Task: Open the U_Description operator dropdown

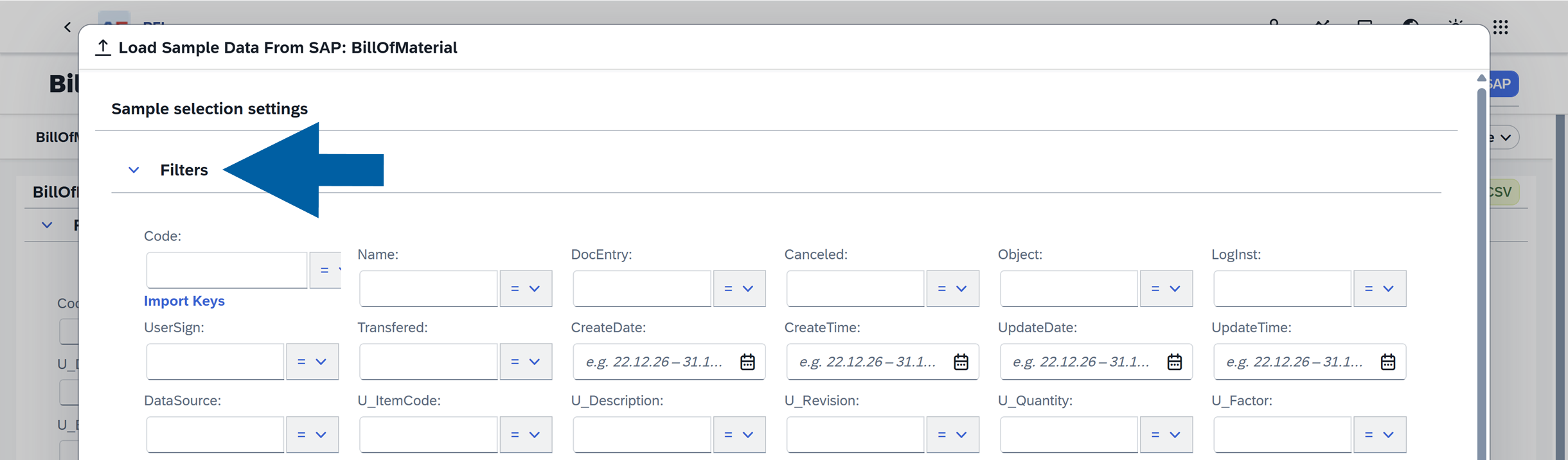Action: [x=739, y=435]
